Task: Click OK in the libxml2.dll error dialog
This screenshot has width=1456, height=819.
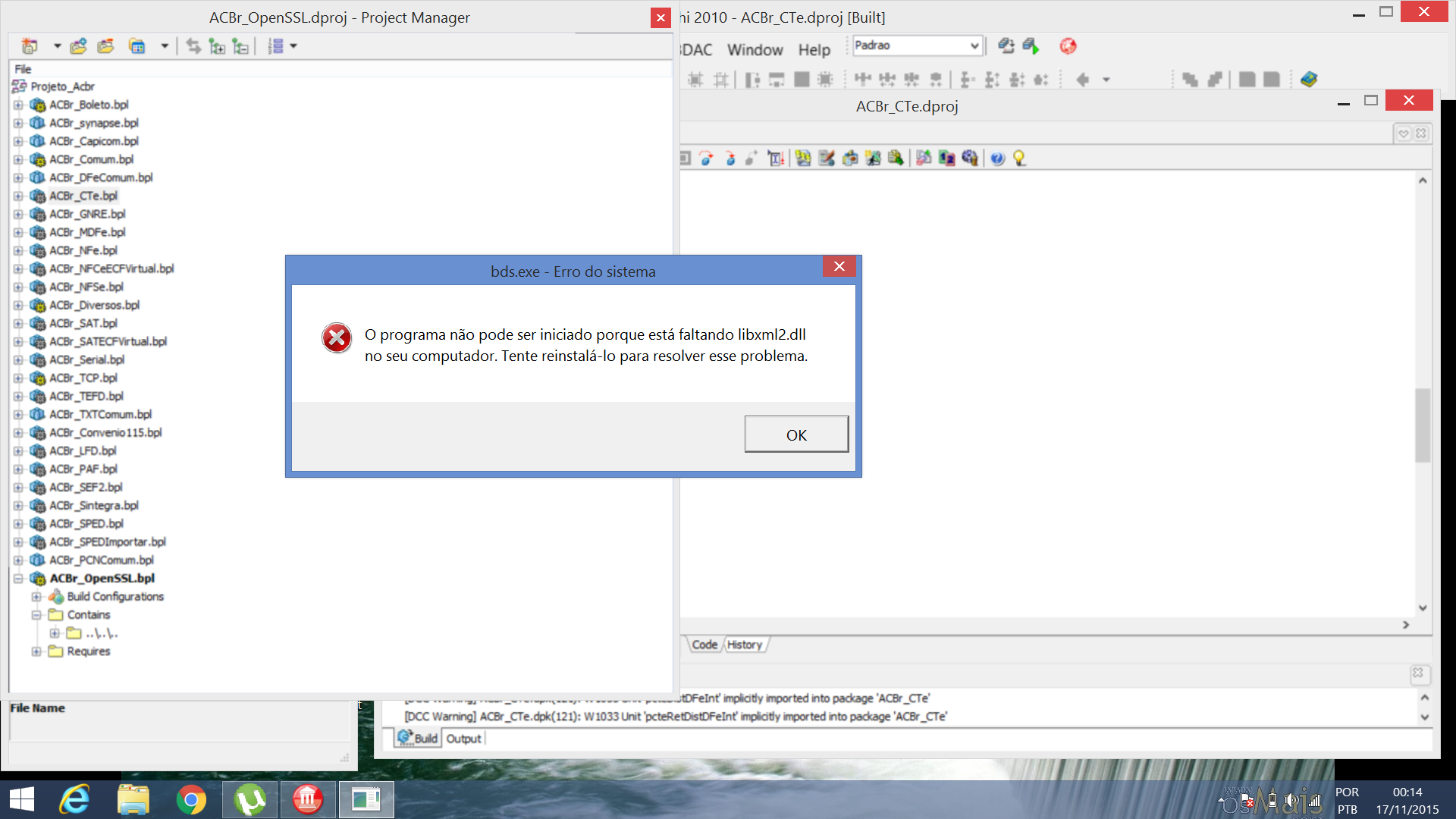Action: (796, 435)
